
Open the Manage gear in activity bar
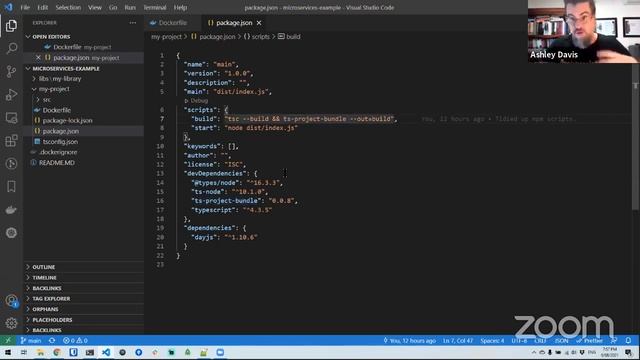11,323
